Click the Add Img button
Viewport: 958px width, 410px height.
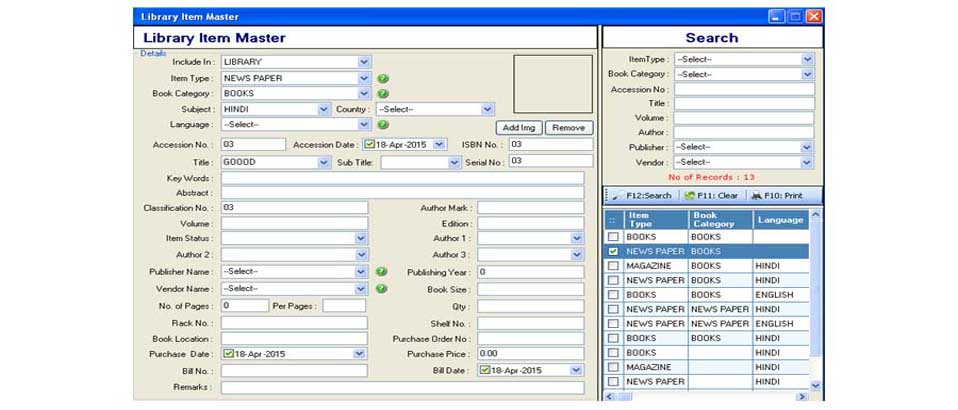[519, 128]
